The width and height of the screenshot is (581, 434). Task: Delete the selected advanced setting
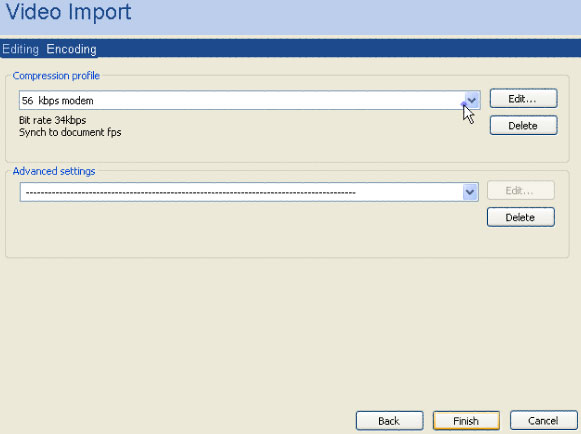[520, 217]
